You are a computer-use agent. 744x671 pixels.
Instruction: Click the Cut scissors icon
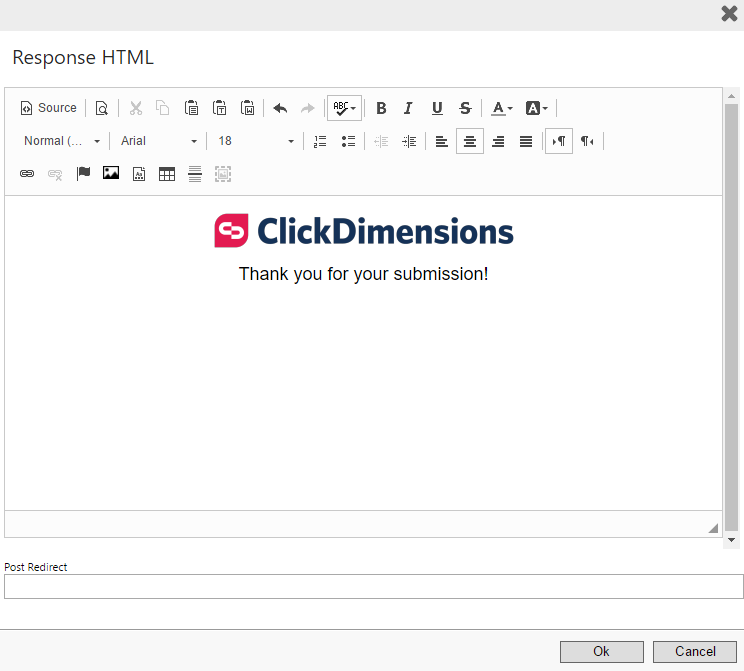pos(136,108)
